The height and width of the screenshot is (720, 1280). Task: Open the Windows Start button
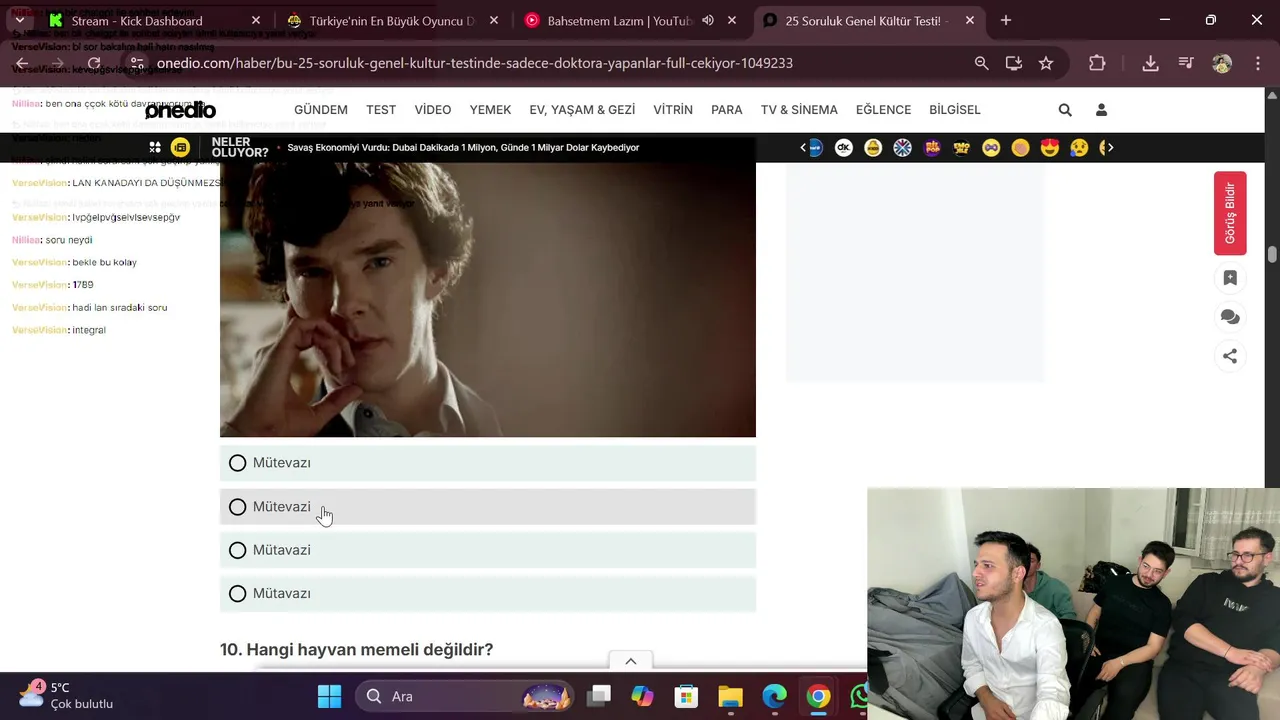point(329,696)
